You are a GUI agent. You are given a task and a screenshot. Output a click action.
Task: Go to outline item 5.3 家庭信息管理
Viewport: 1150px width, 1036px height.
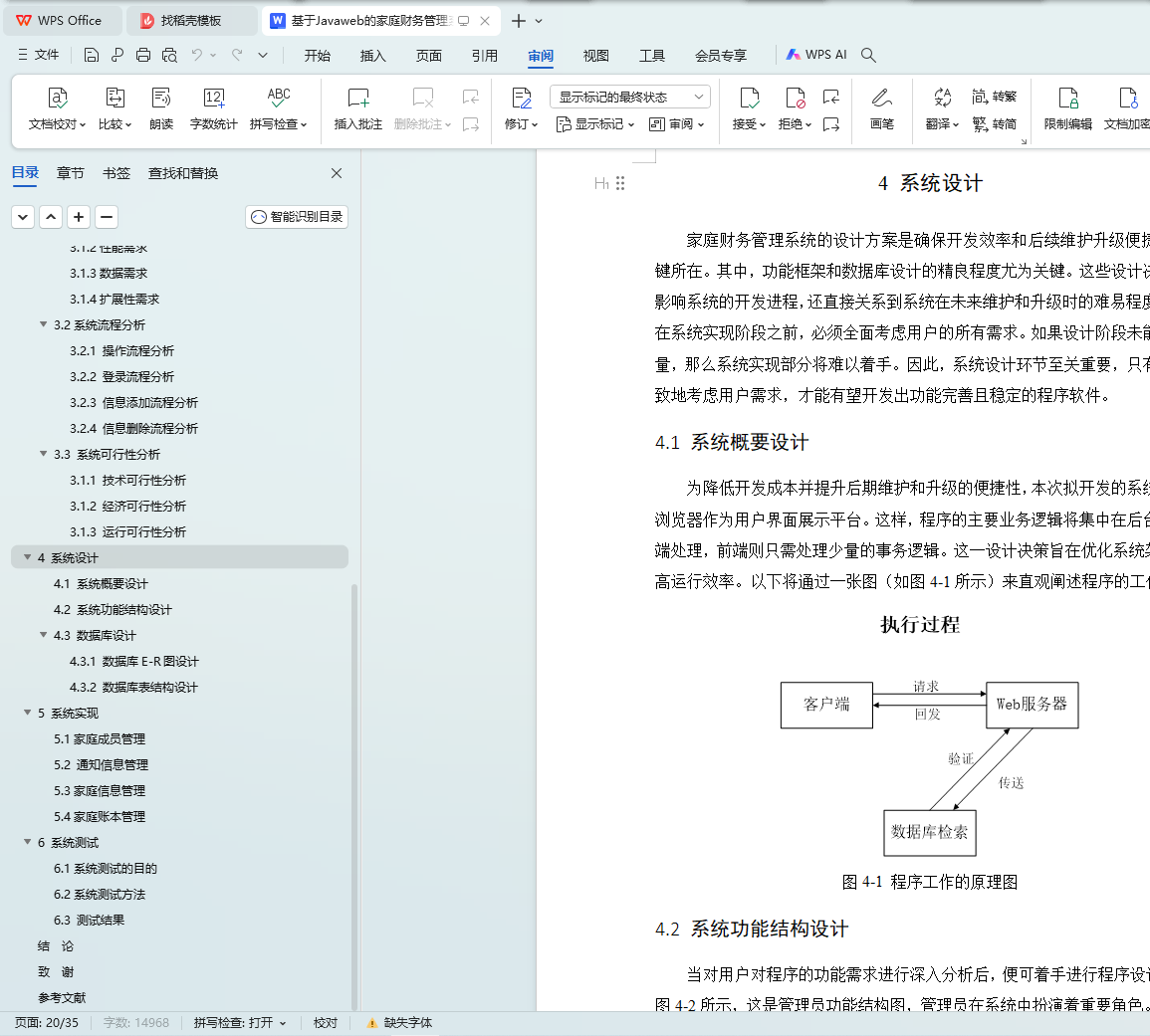tap(99, 790)
